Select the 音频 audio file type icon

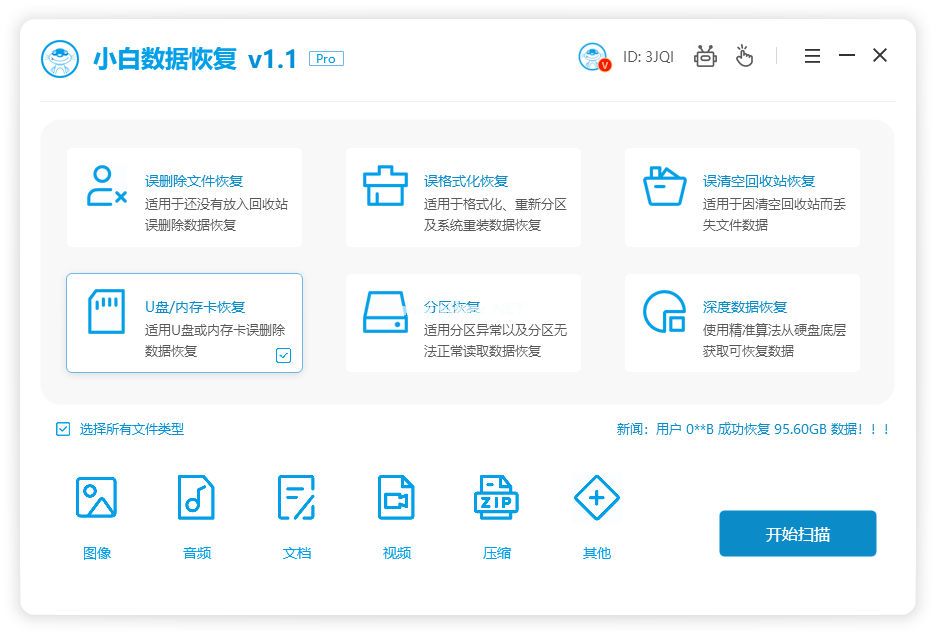196,497
